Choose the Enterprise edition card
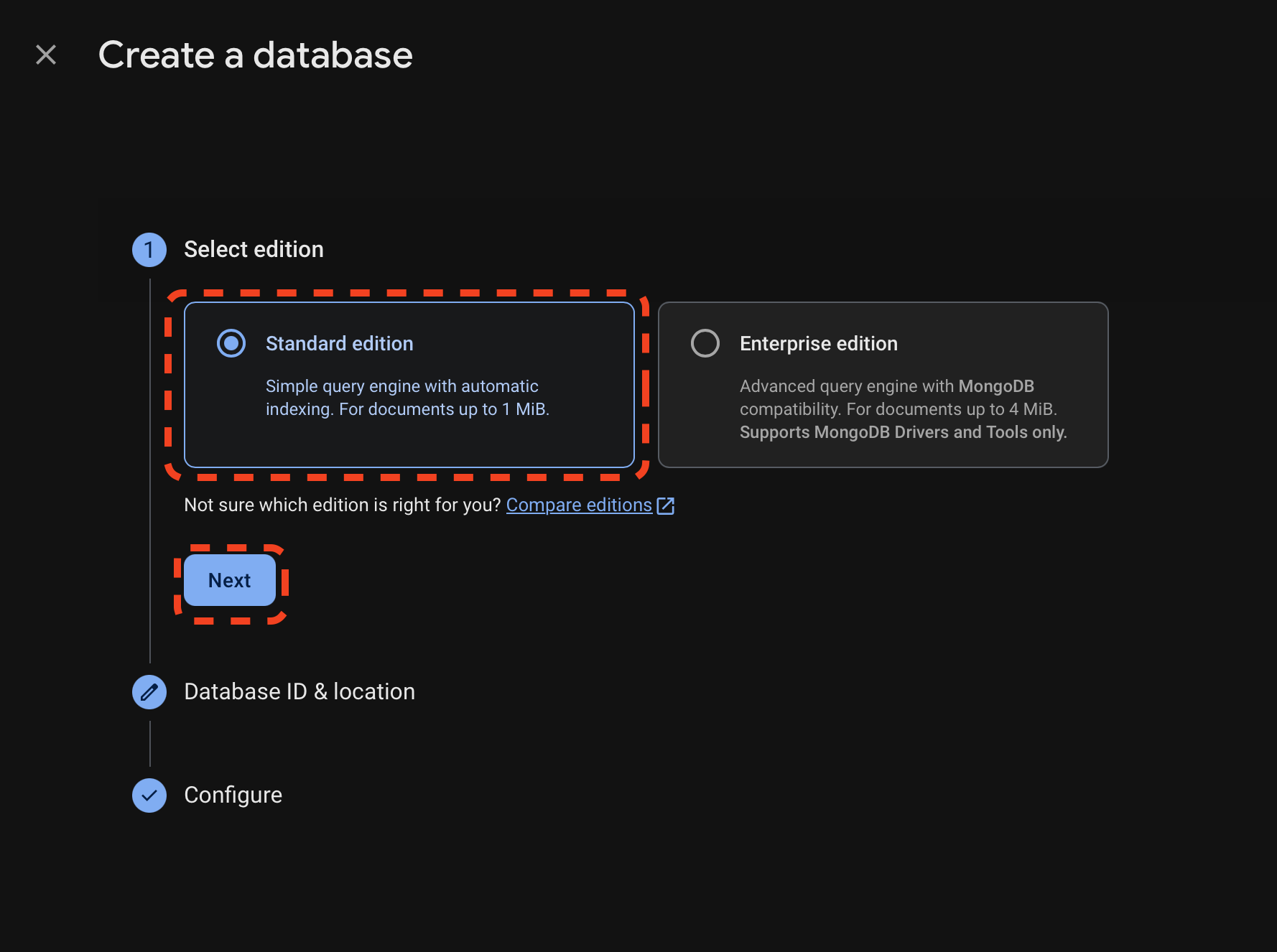This screenshot has height=952, width=1277. [x=883, y=386]
